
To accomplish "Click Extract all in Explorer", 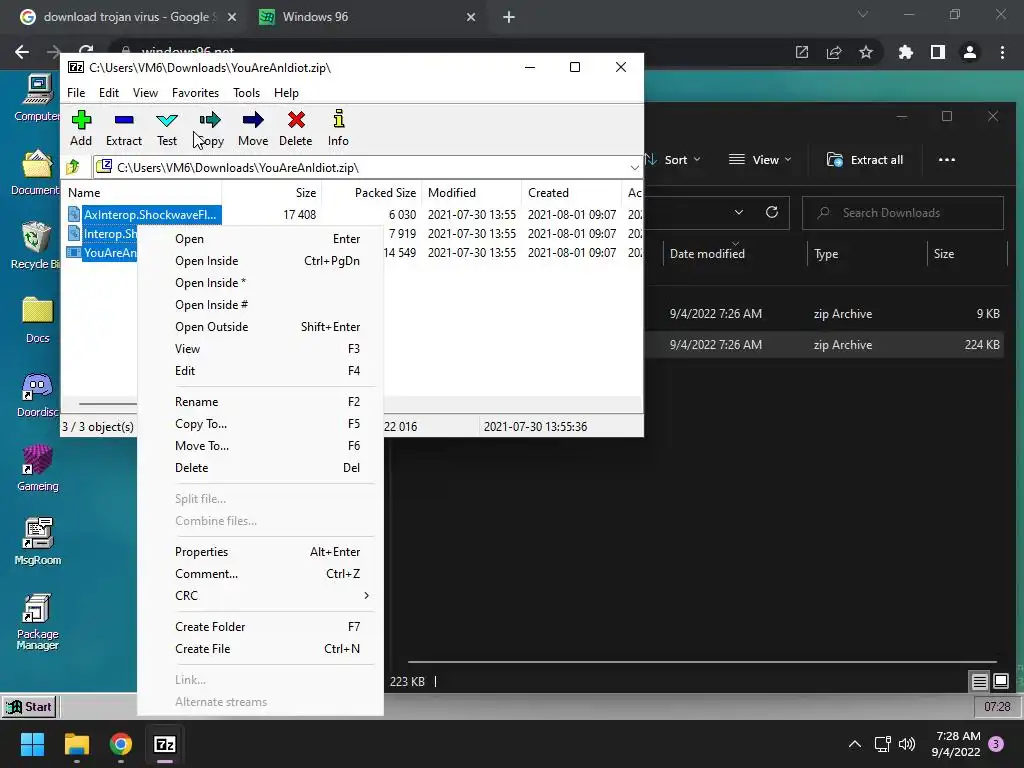I will pos(865,160).
